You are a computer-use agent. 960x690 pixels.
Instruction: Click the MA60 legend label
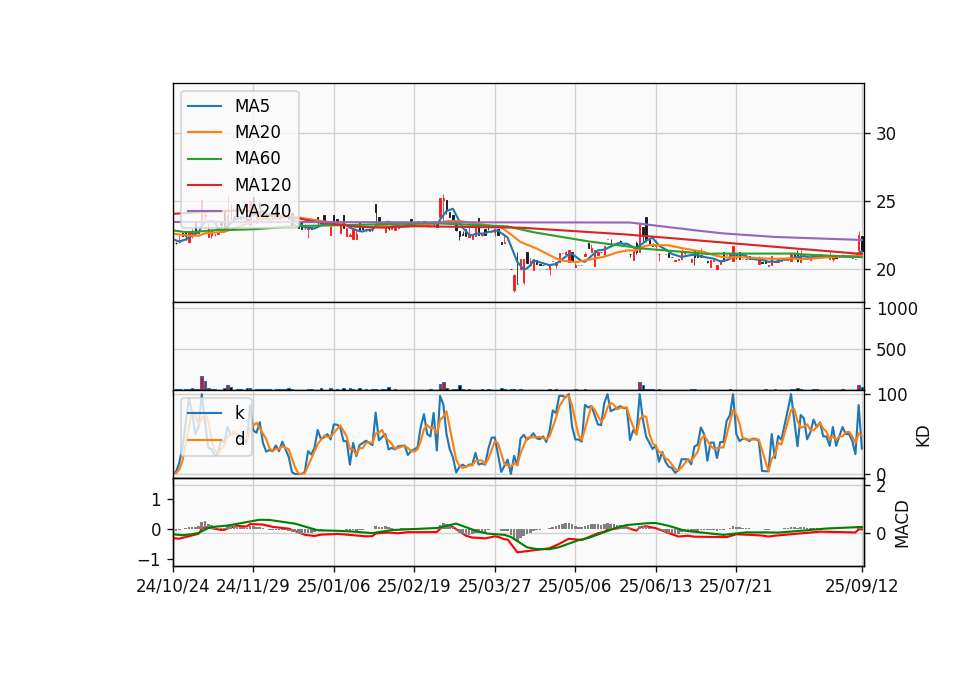[258, 159]
